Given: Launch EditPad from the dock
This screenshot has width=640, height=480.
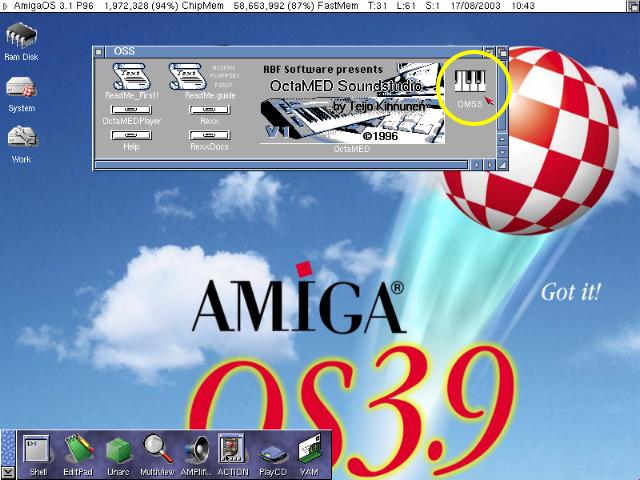Looking at the screenshot, I should (x=78, y=455).
